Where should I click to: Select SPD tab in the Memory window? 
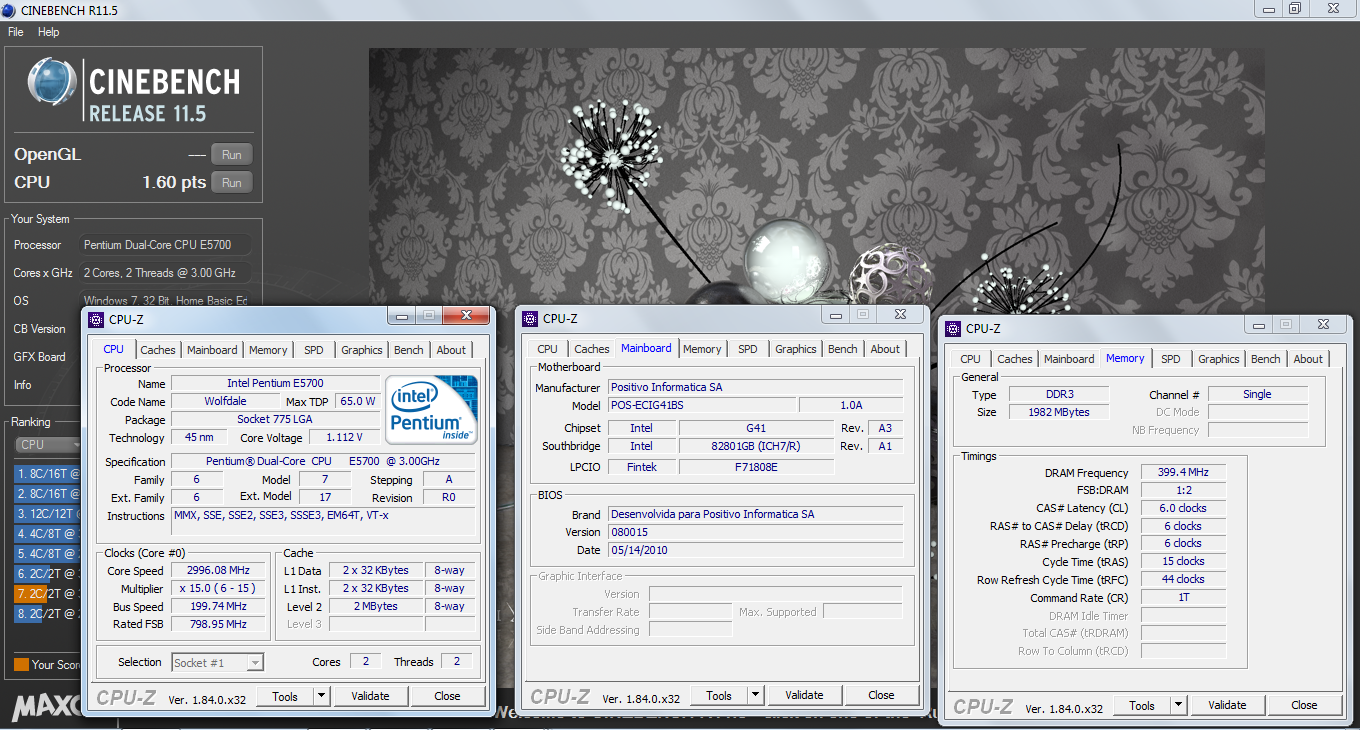[1171, 359]
